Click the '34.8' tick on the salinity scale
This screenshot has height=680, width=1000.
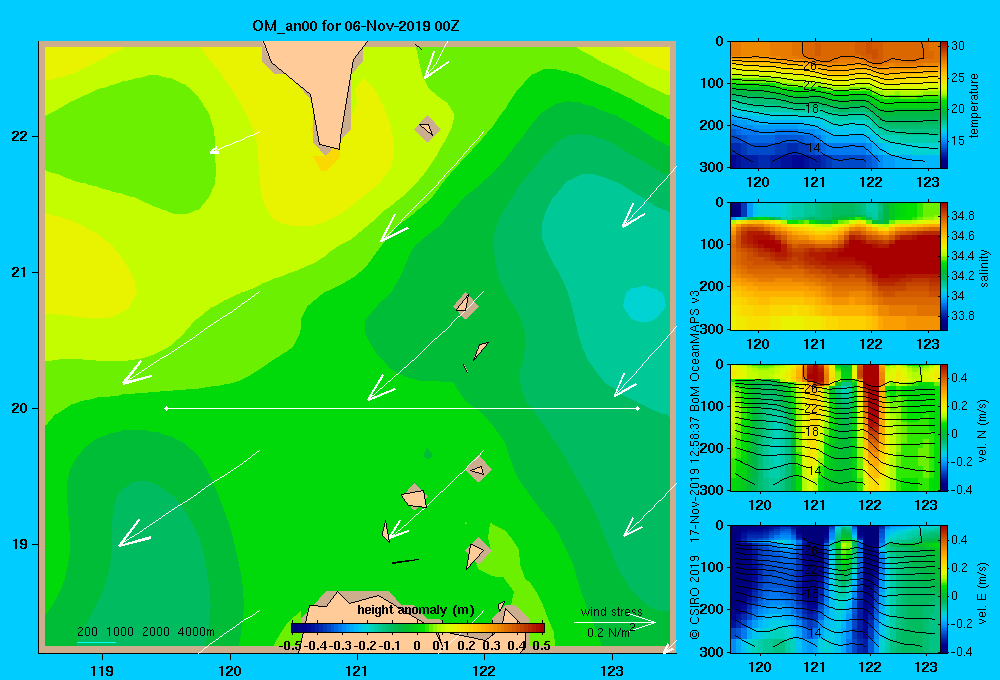pos(962,216)
